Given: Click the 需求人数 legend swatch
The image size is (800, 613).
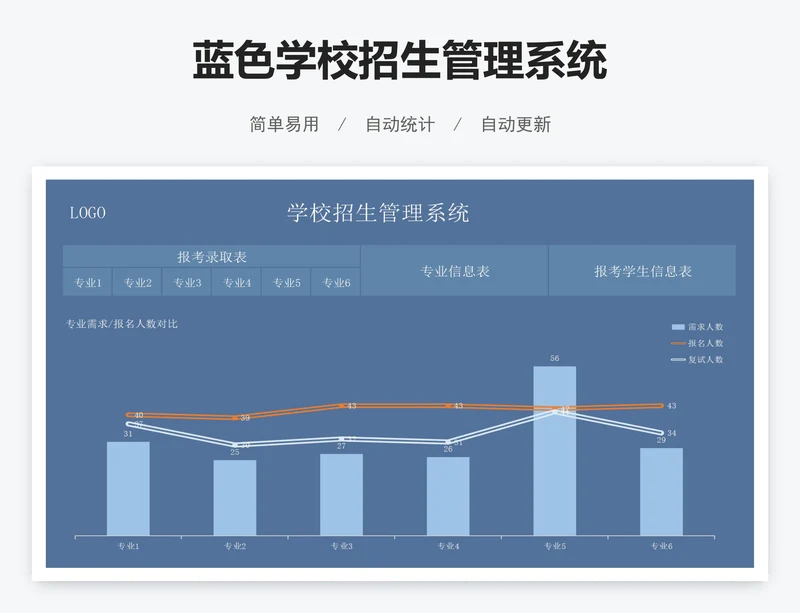Looking at the screenshot, I should tap(678, 327).
